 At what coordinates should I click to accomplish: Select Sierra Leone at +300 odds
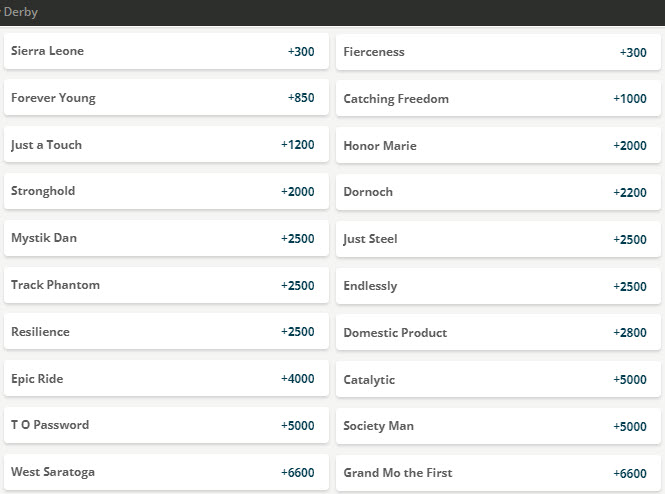(x=166, y=51)
